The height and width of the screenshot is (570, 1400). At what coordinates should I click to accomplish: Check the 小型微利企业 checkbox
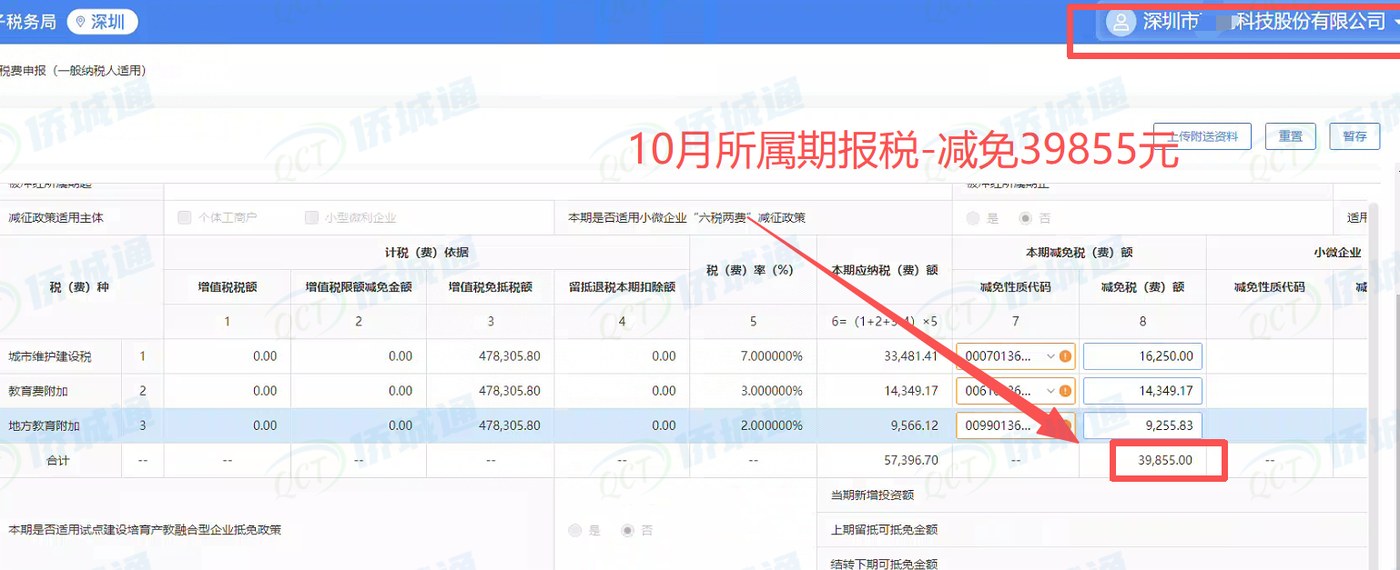(312, 218)
